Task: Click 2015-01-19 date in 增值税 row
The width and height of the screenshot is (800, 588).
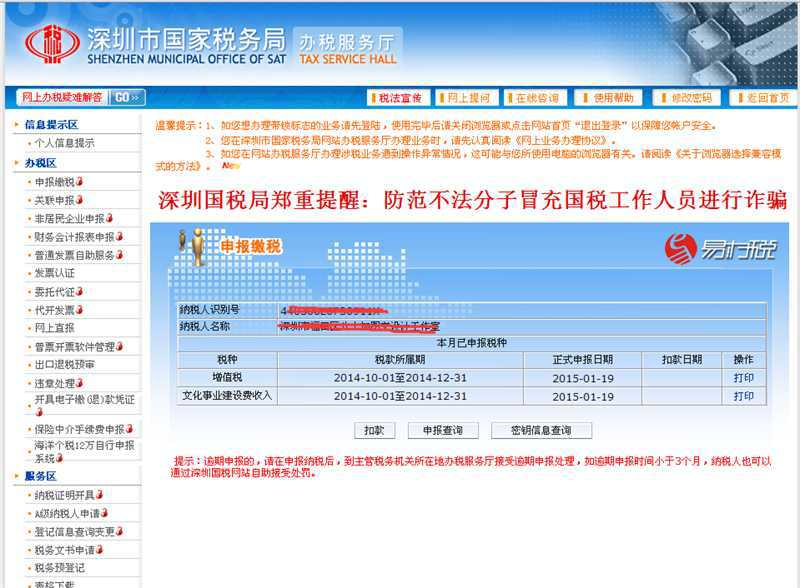Action: [583, 378]
